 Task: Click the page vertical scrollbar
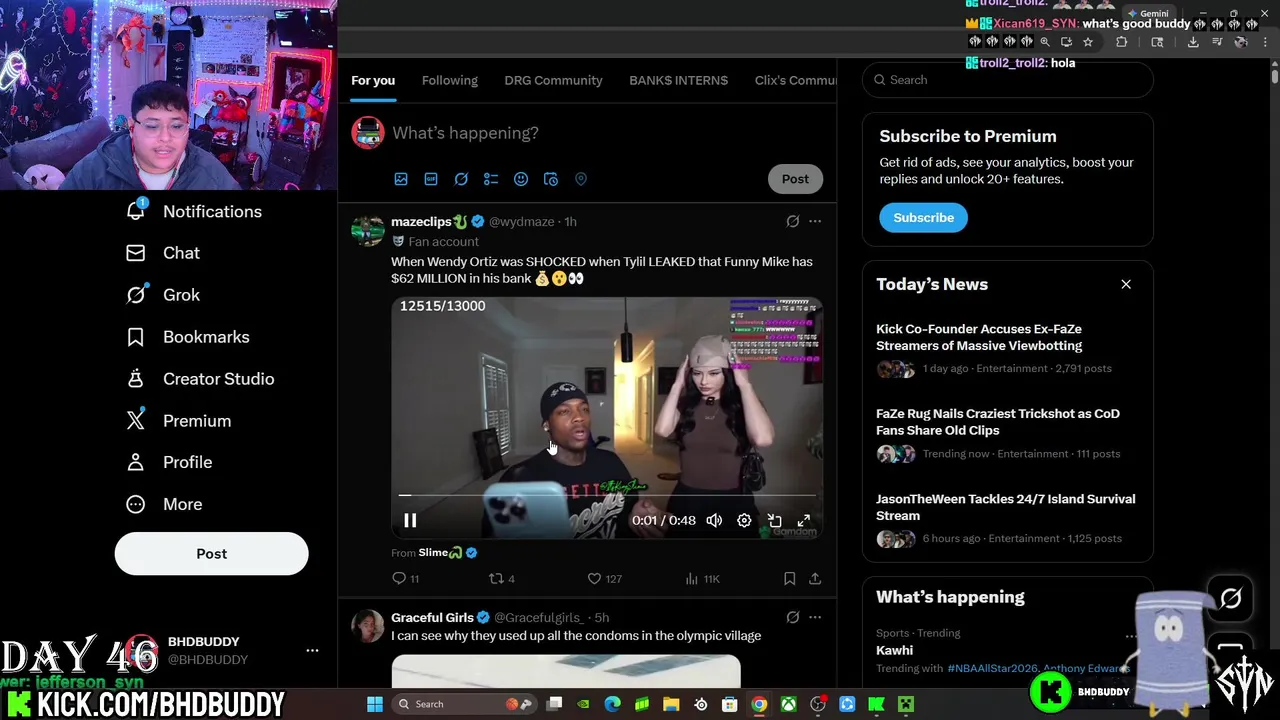[x=1274, y=75]
